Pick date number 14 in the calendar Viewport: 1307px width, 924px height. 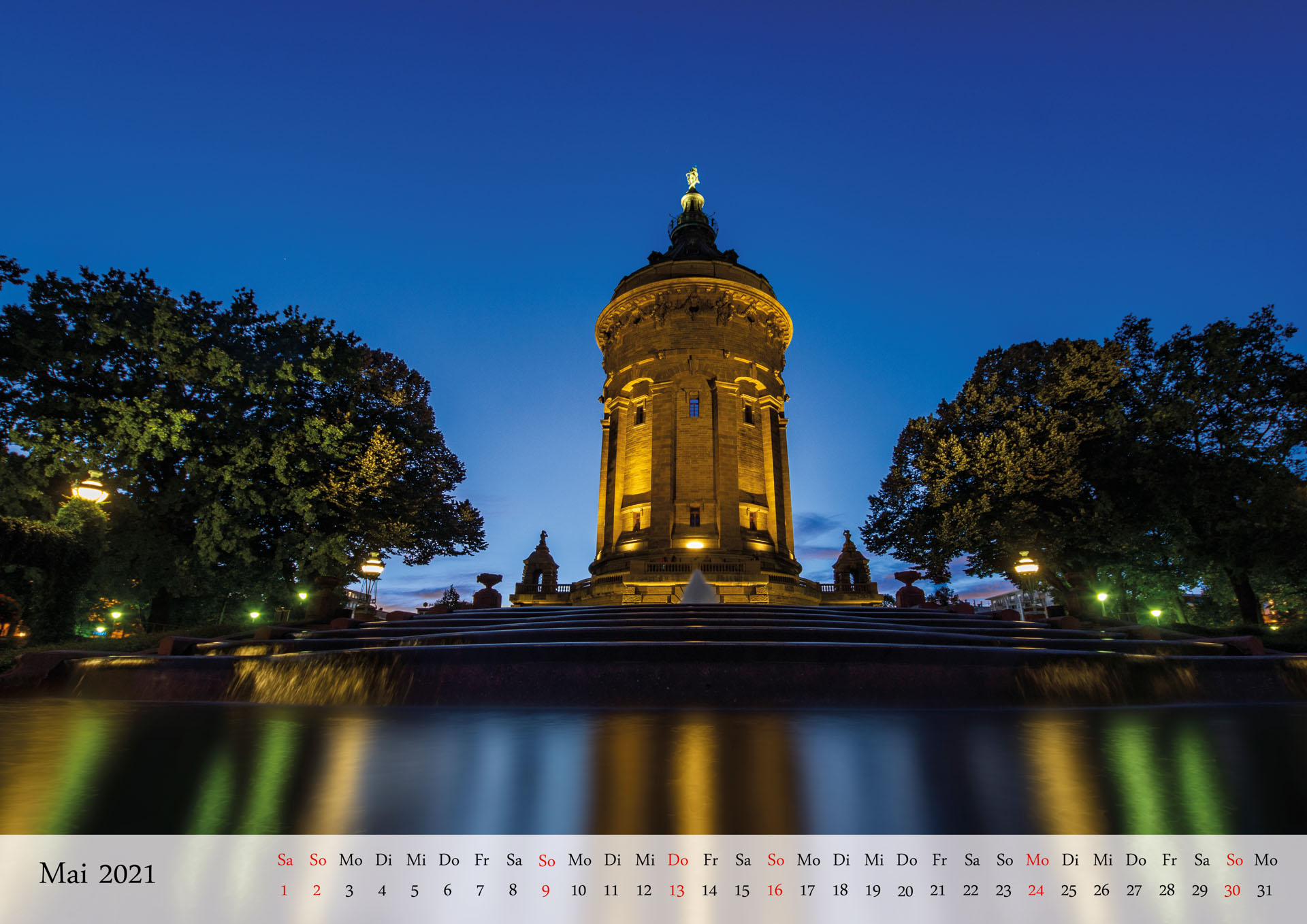[709, 890]
